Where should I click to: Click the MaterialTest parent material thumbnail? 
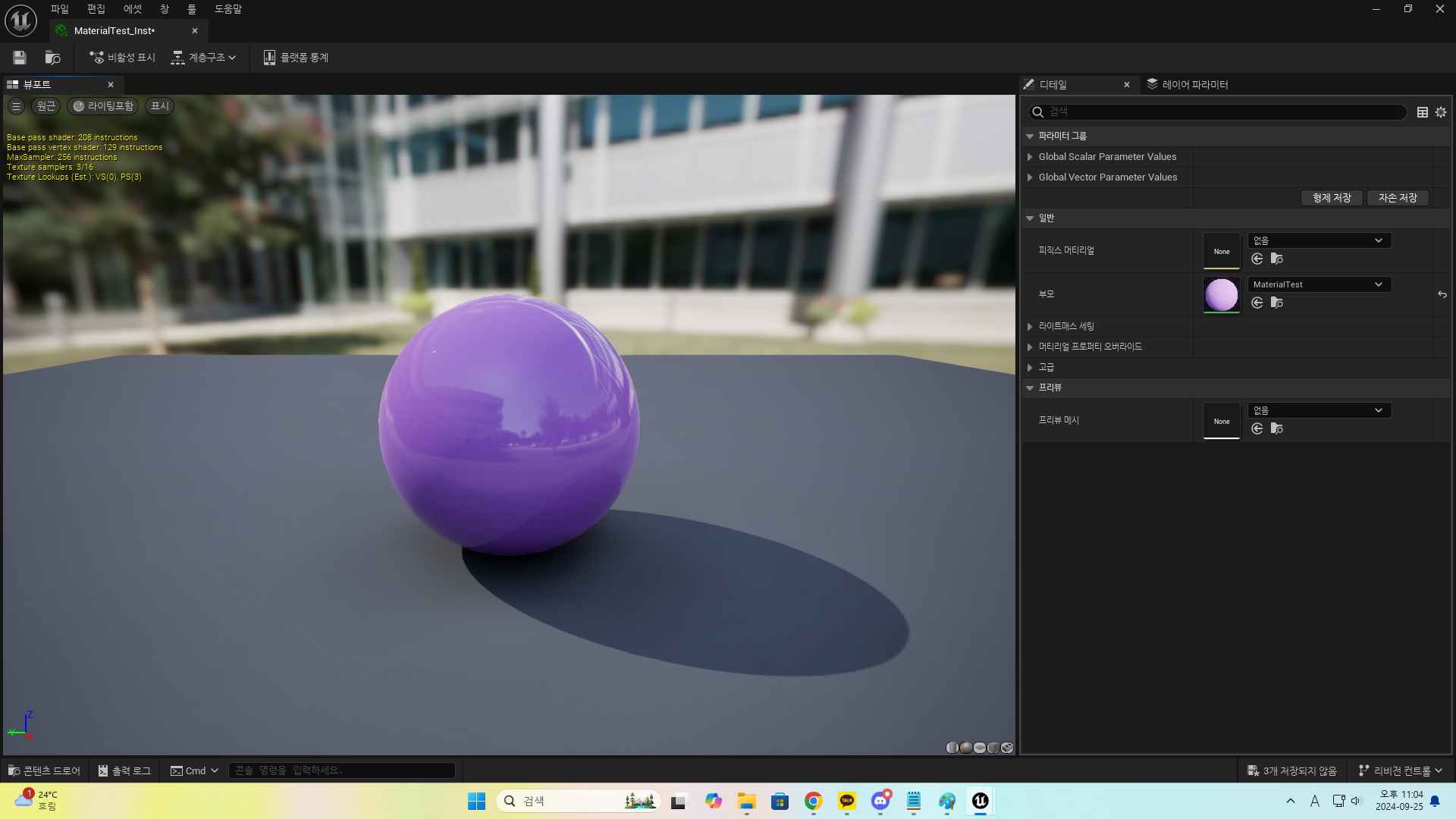tap(1221, 294)
